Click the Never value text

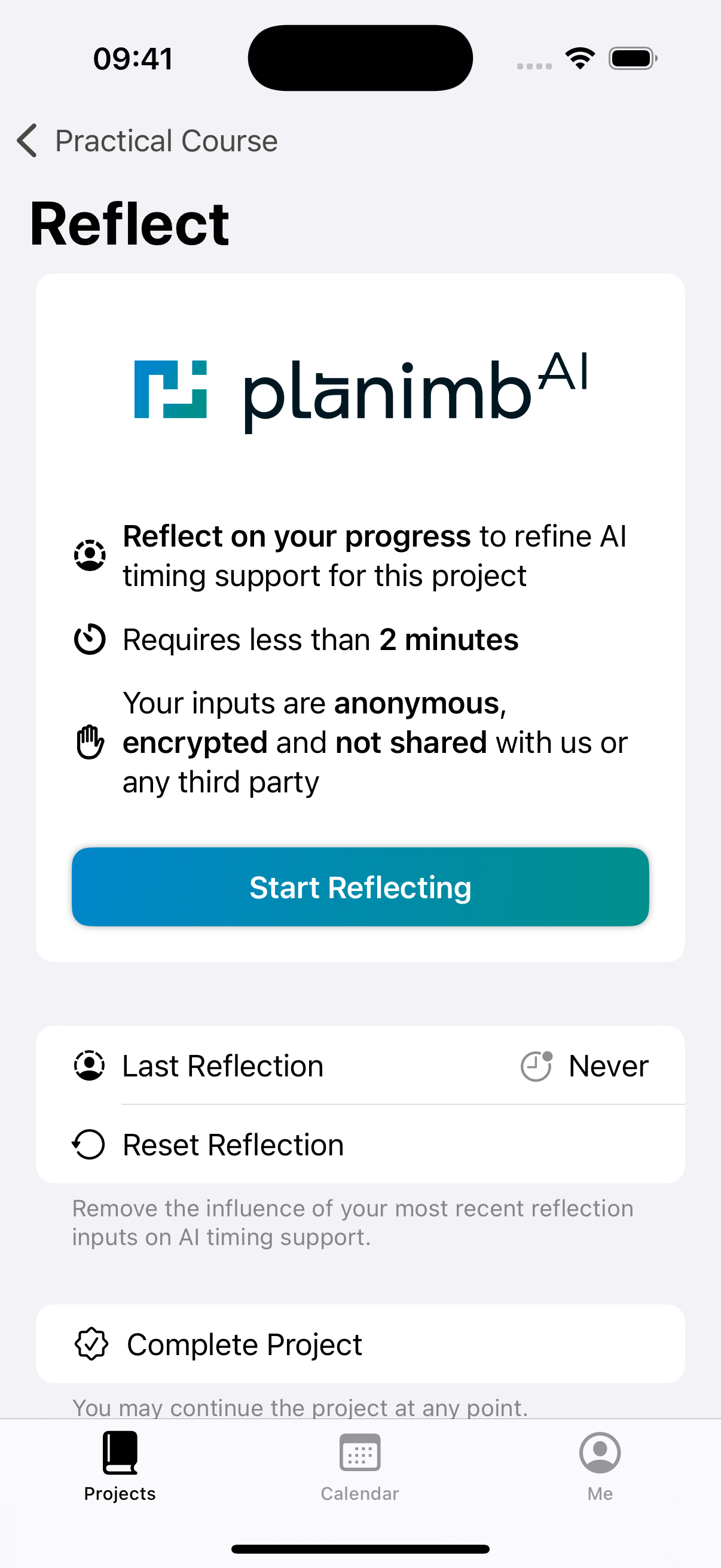coord(609,1066)
